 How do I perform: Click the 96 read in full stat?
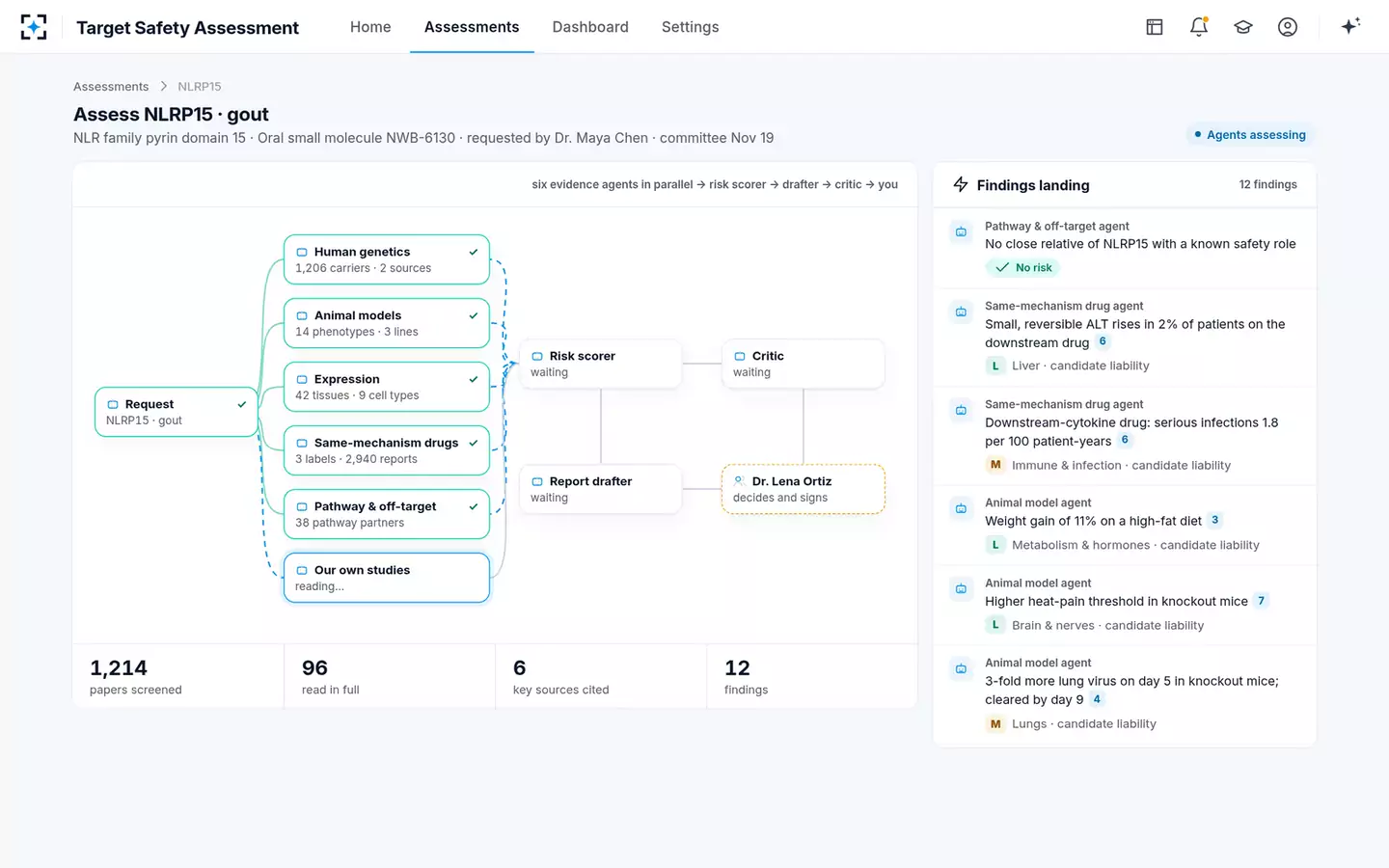tap(390, 676)
